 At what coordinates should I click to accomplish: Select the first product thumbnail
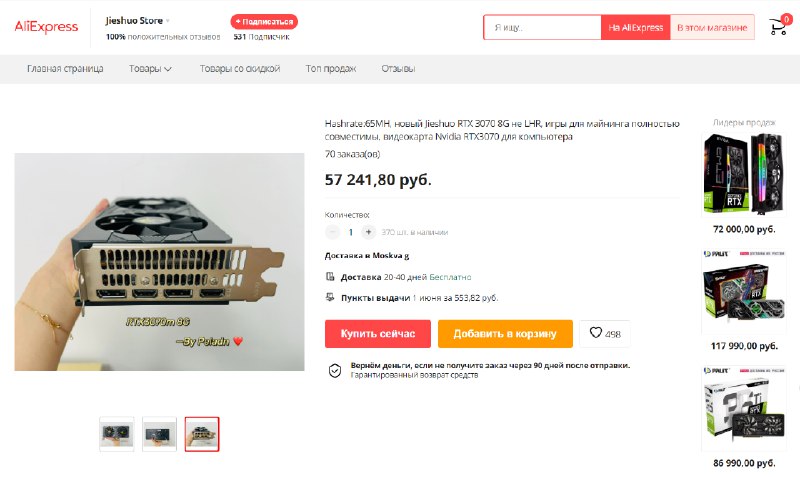pos(117,434)
